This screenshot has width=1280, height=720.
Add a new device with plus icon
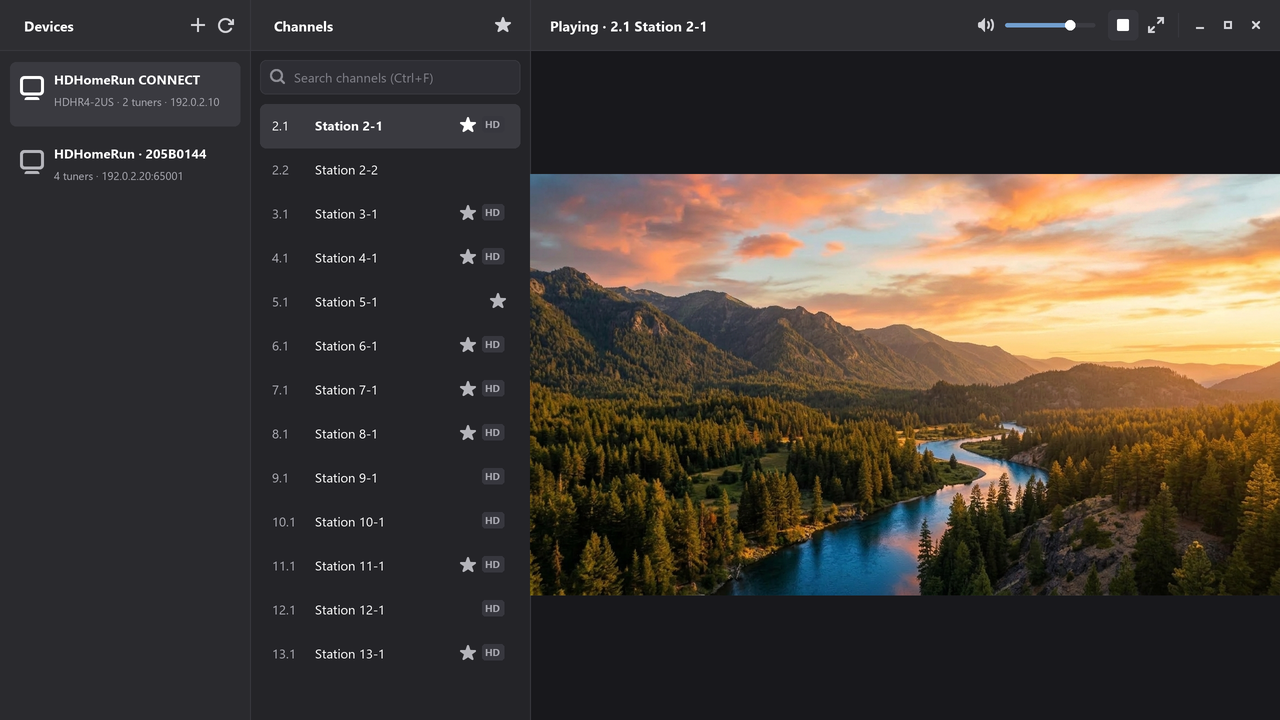click(x=198, y=26)
